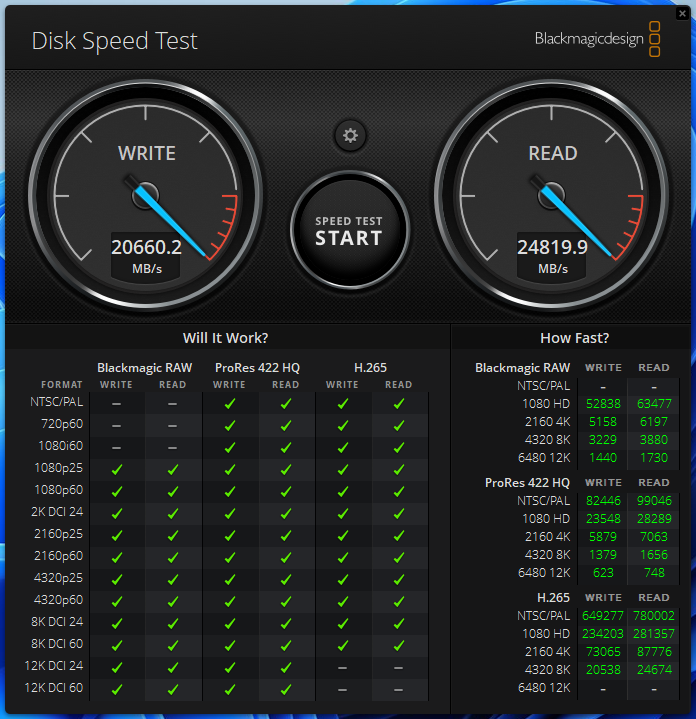Screen dimensions: 696x719
Task: Click the 2160p60 Blackmagic RAW write checkmark
Action: coord(117,558)
